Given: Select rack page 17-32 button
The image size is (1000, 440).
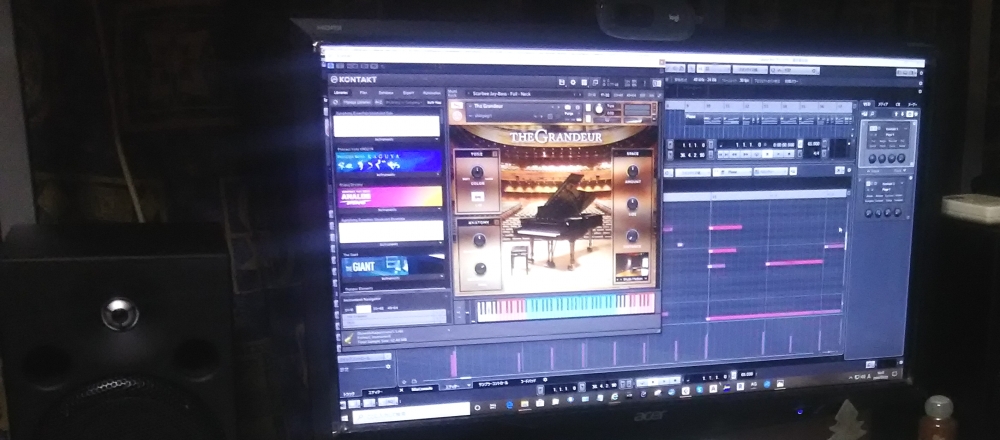Looking at the screenshot, I should point(605,95).
